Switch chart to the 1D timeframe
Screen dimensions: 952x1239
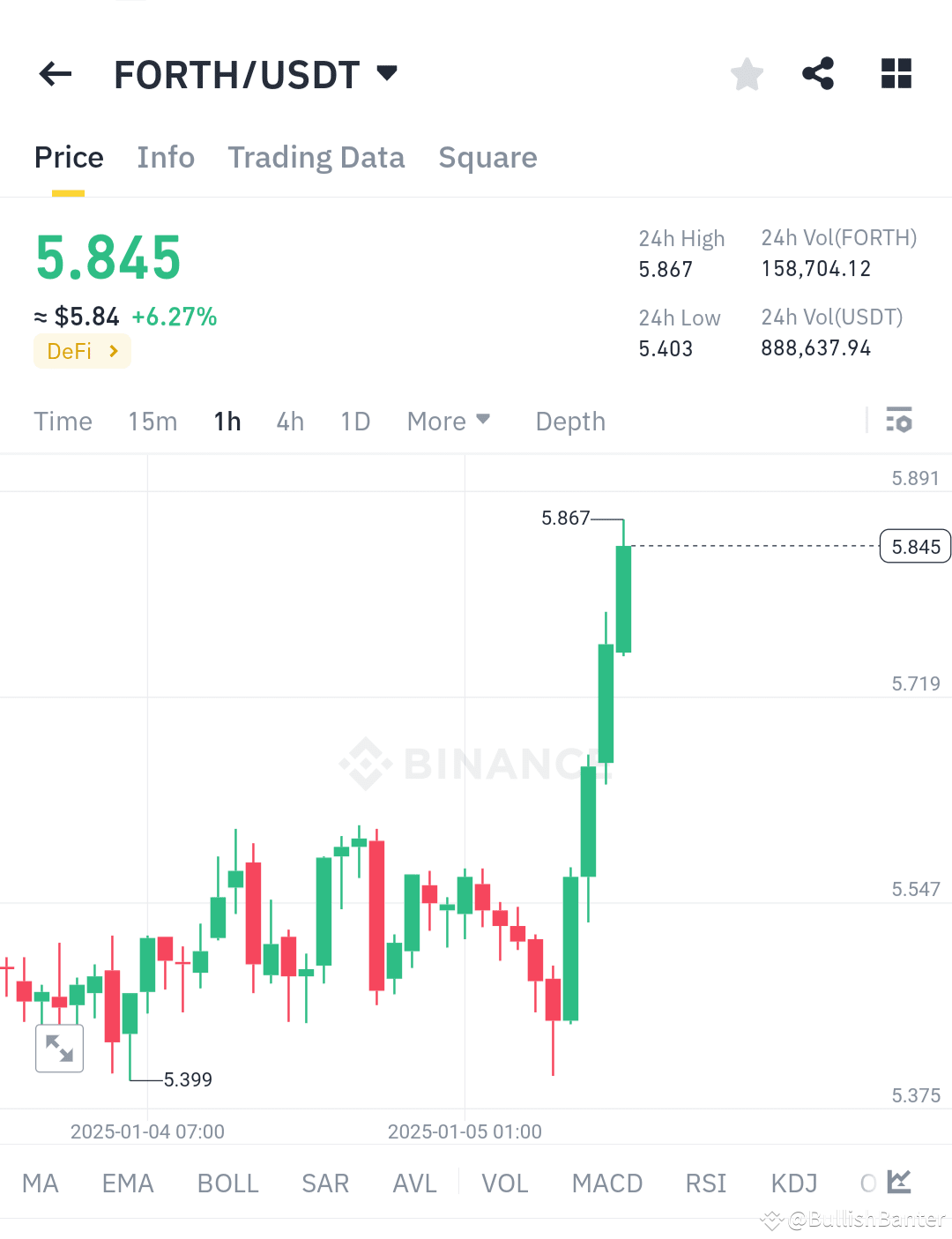[x=354, y=421]
